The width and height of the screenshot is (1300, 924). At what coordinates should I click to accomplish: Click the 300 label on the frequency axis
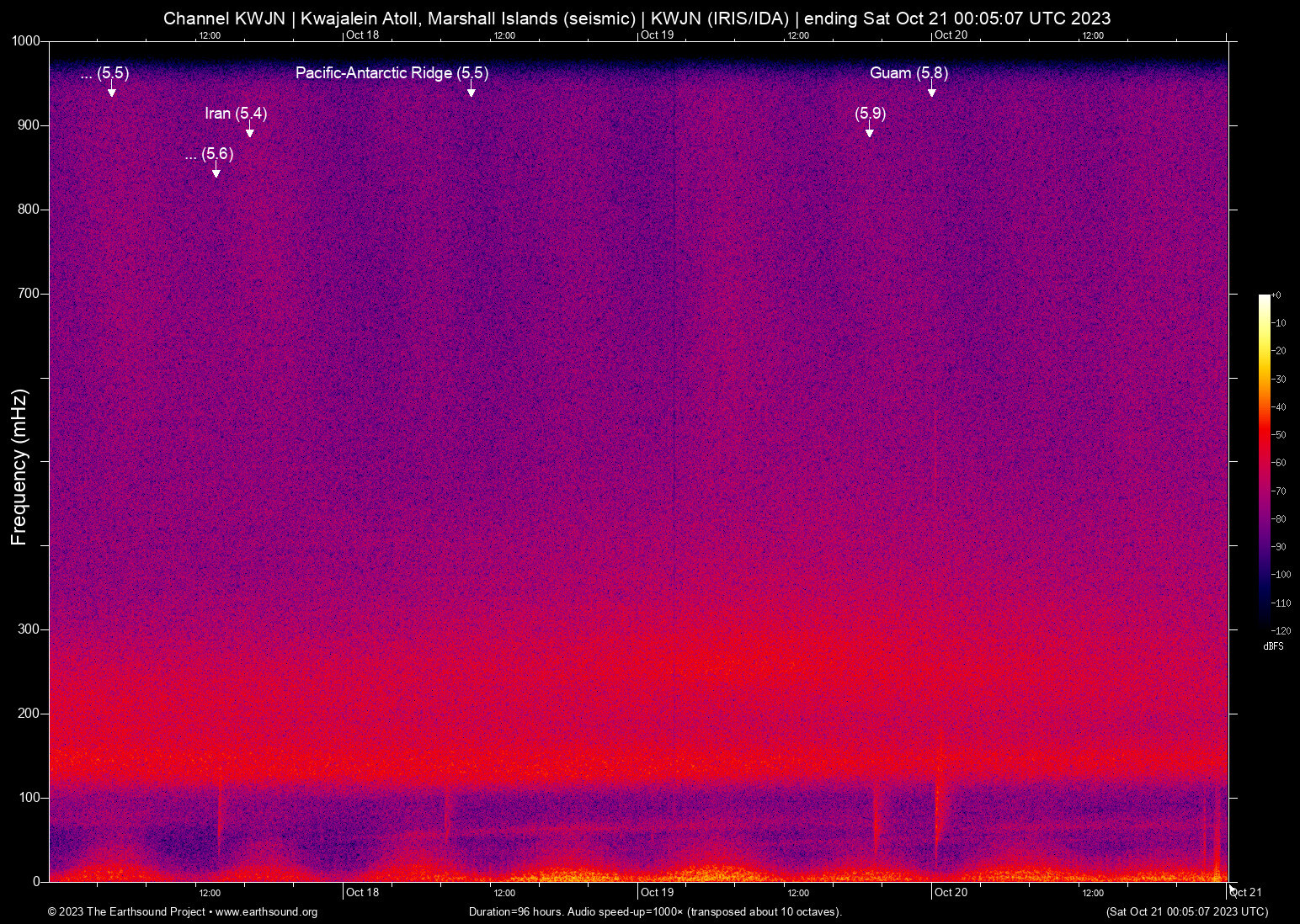29,629
